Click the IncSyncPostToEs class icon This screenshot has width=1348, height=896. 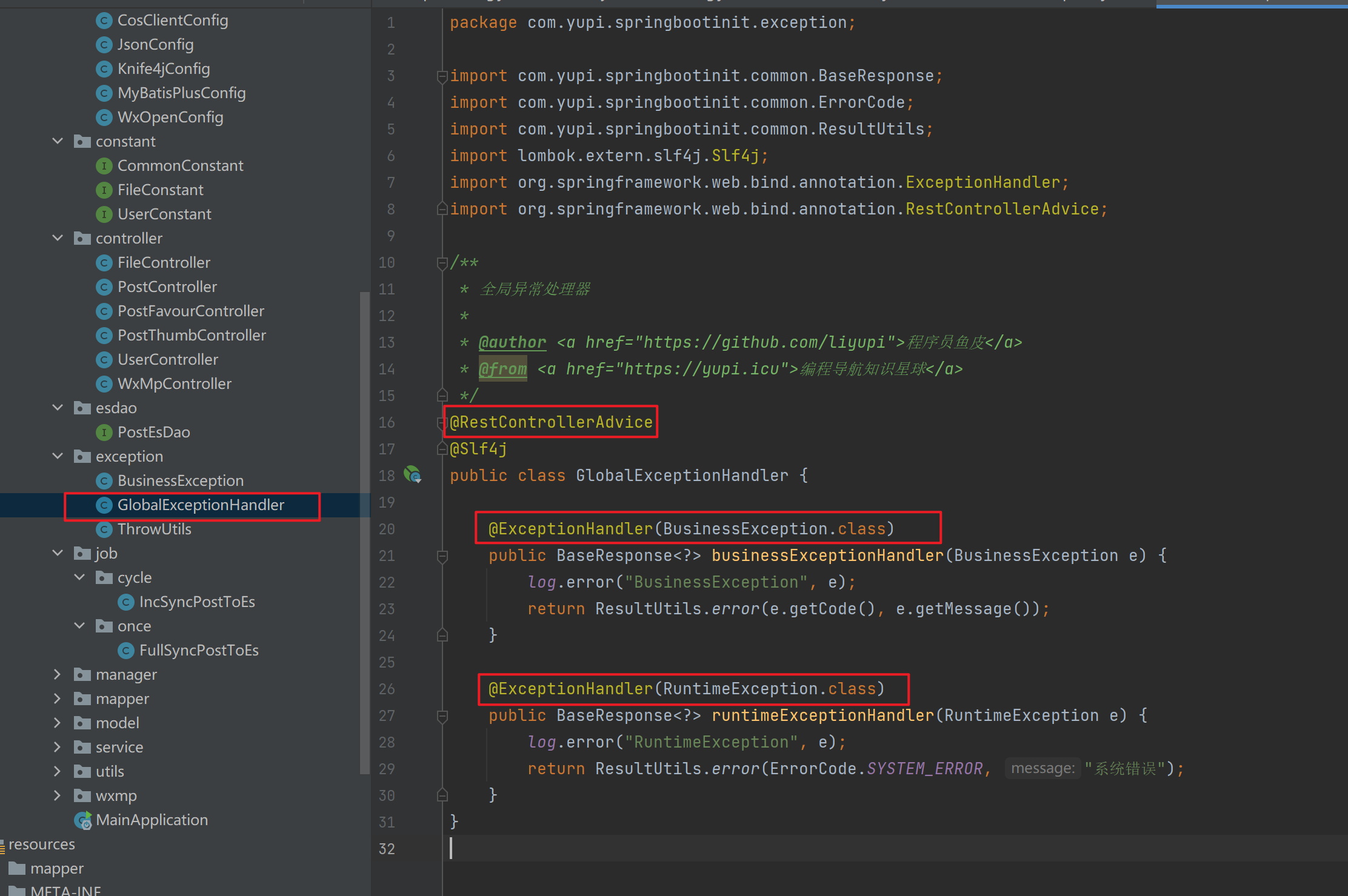[126, 602]
